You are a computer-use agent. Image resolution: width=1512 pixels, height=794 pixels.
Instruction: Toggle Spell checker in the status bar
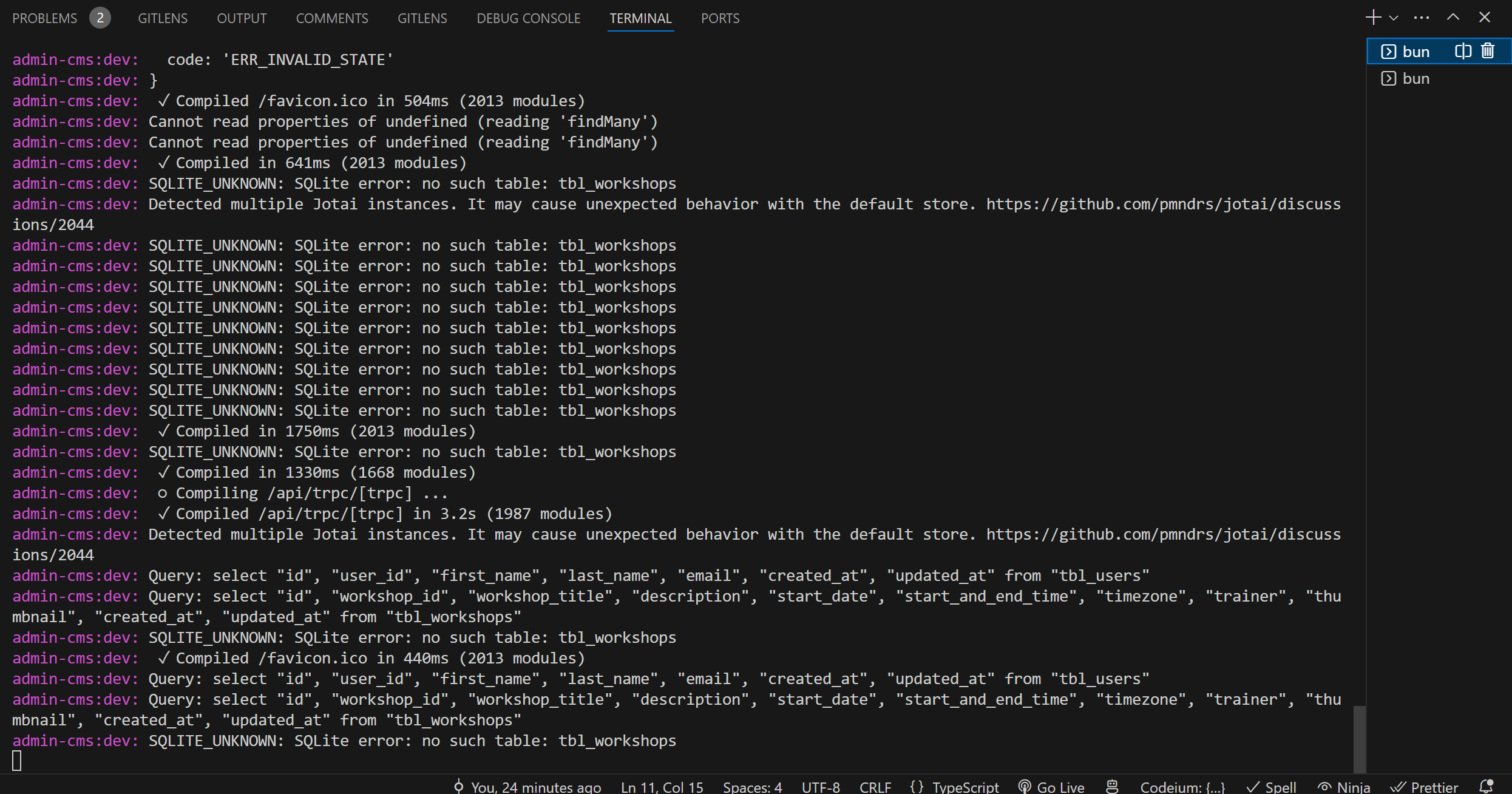point(1272,787)
